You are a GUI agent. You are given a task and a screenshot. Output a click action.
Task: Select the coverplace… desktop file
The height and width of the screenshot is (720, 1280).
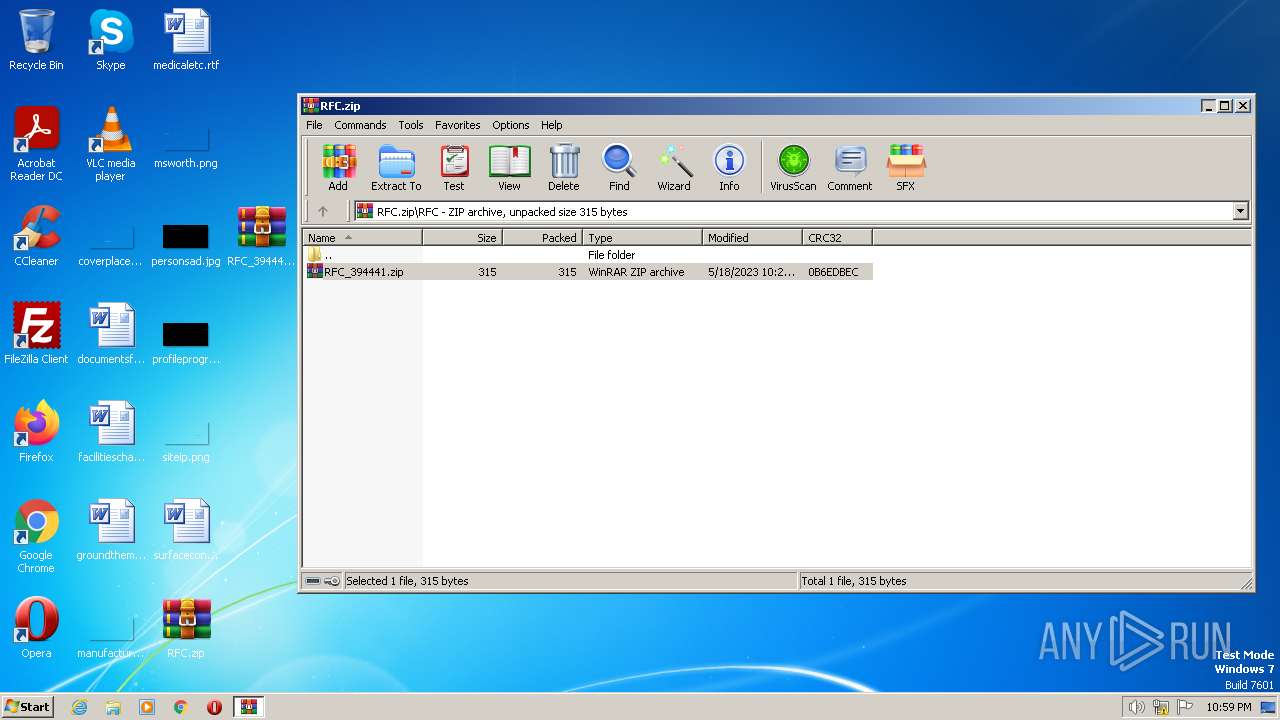tap(110, 243)
